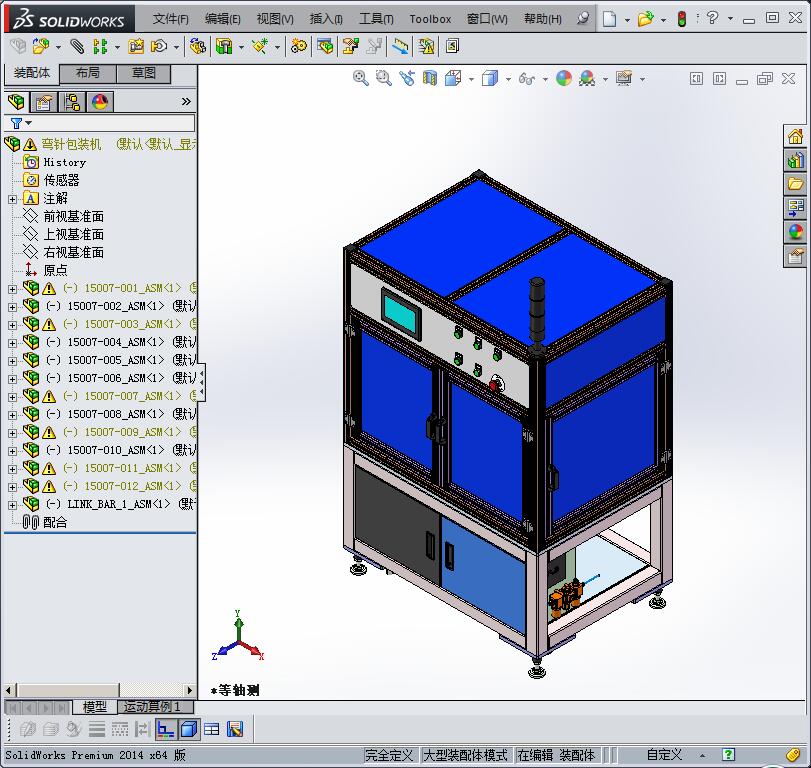
Task: Open the View Orientation dropdown arrow
Action: (x=471, y=79)
